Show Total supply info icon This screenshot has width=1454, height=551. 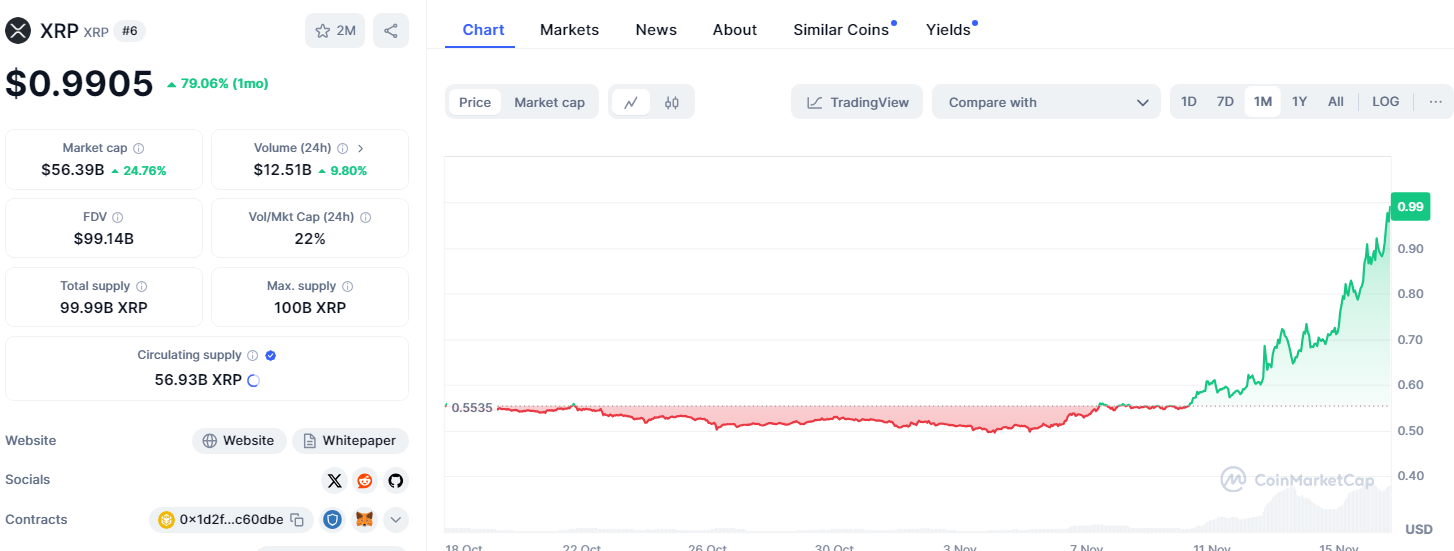point(141,286)
